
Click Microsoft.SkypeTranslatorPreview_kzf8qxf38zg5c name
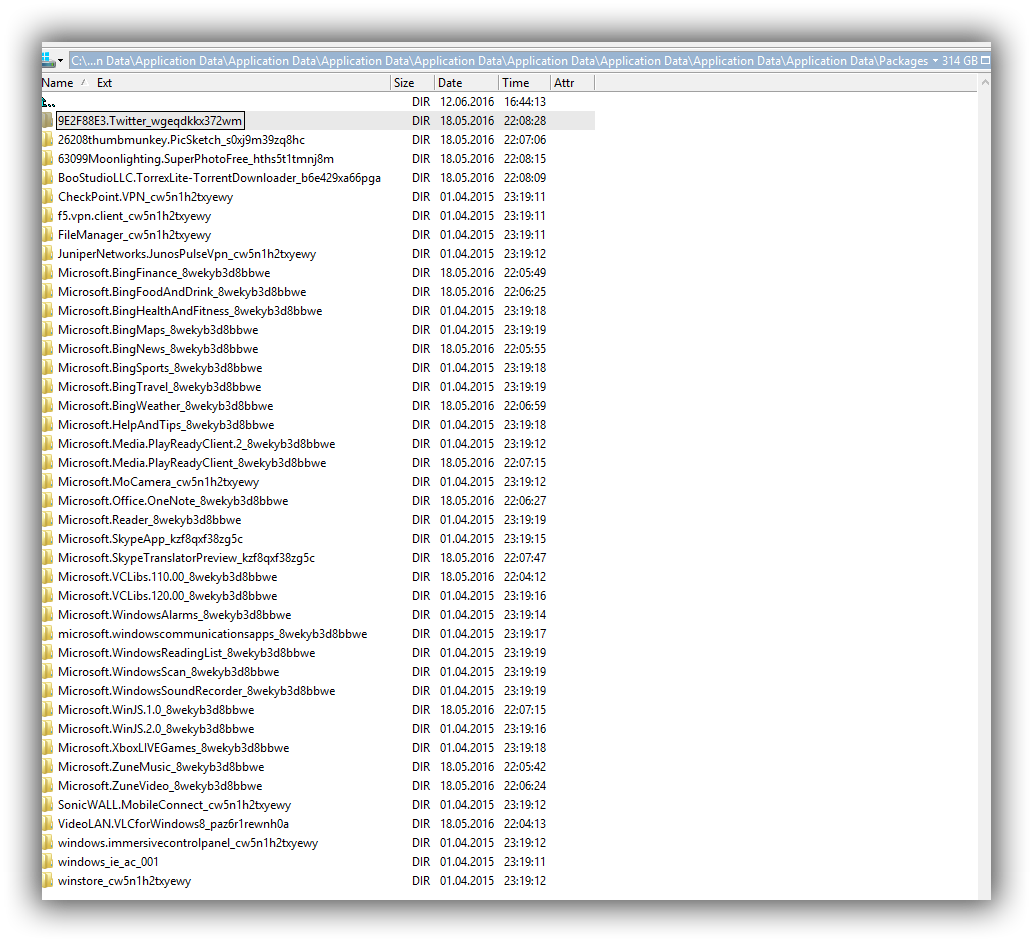coord(186,558)
